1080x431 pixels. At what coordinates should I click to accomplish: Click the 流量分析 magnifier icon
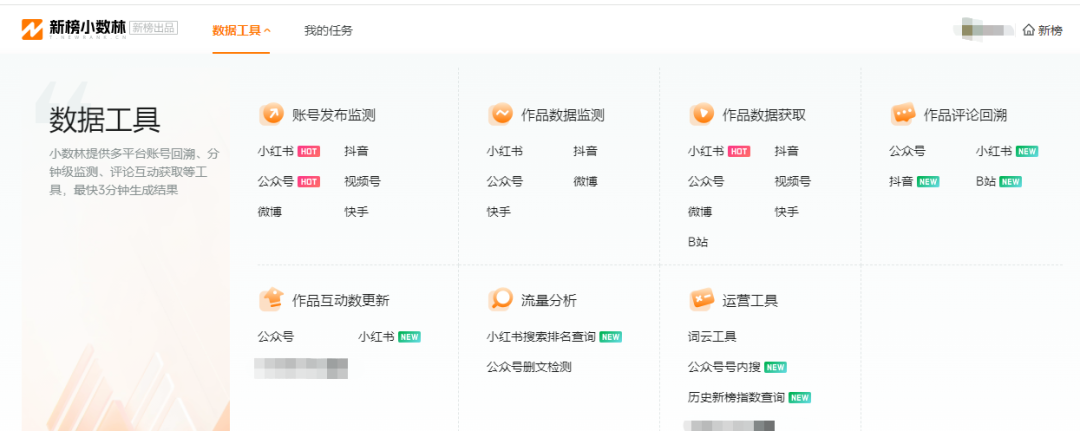point(500,299)
